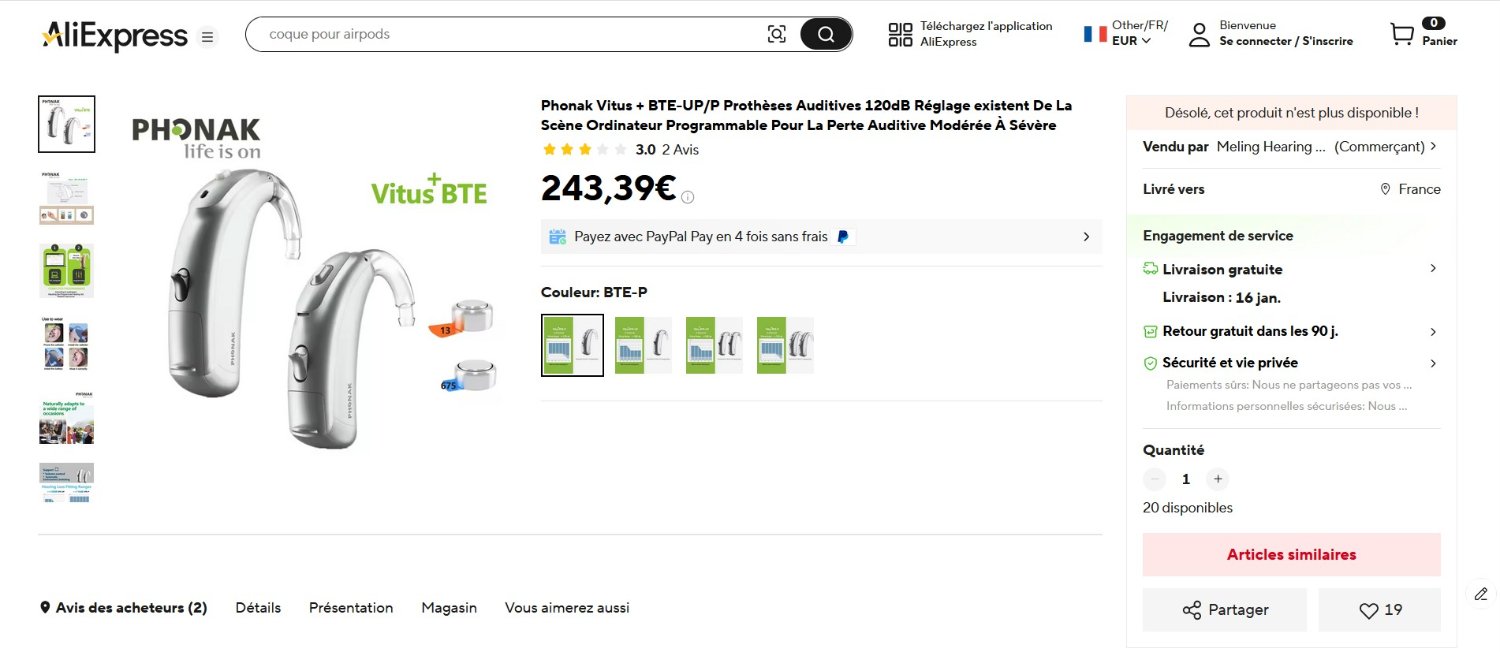Click the Articles similaires button
The image size is (1500, 652).
click(1291, 555)
